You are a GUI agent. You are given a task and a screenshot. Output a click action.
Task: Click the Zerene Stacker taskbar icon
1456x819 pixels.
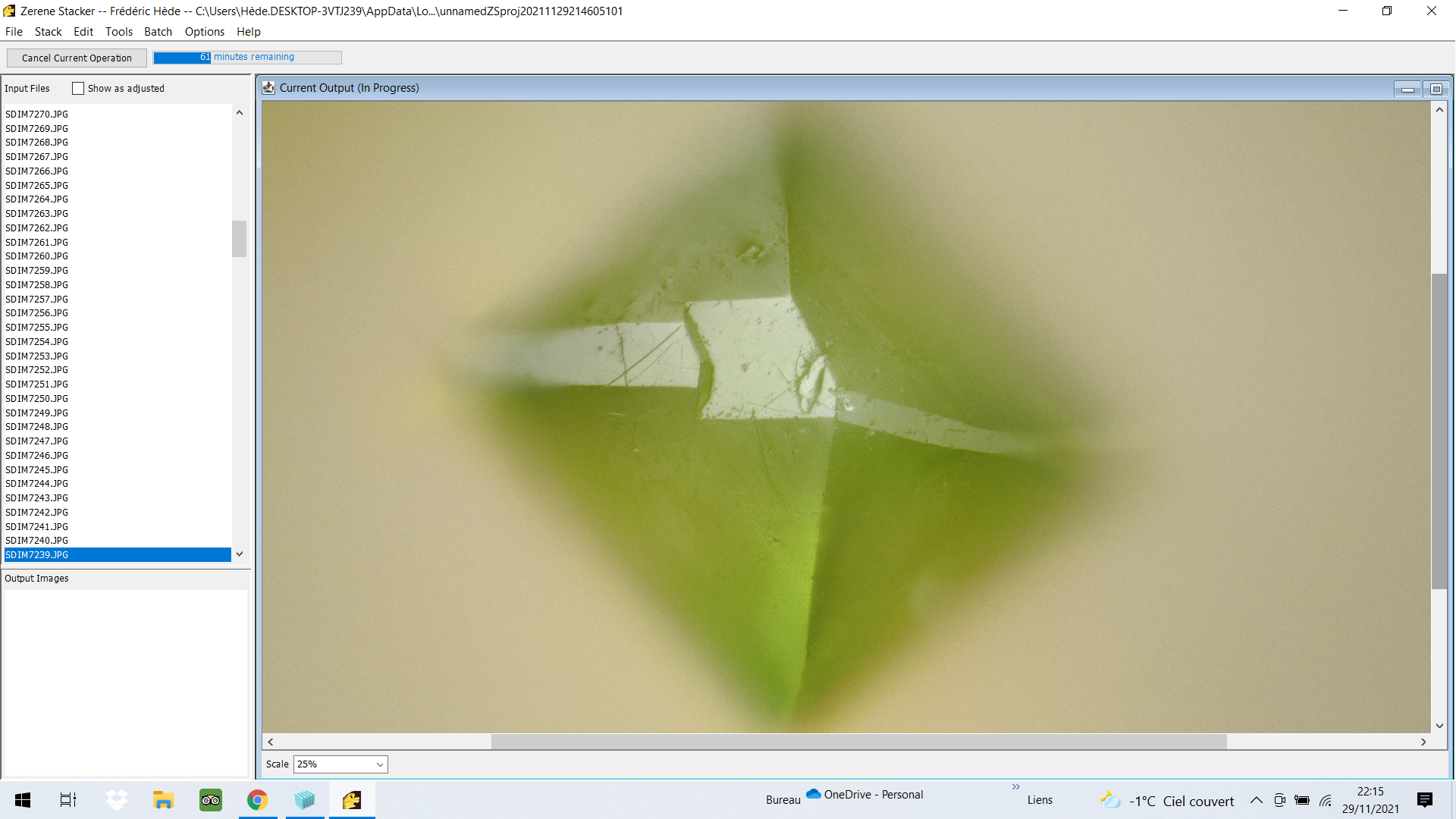pyautogui.click(x=352, y=800)
